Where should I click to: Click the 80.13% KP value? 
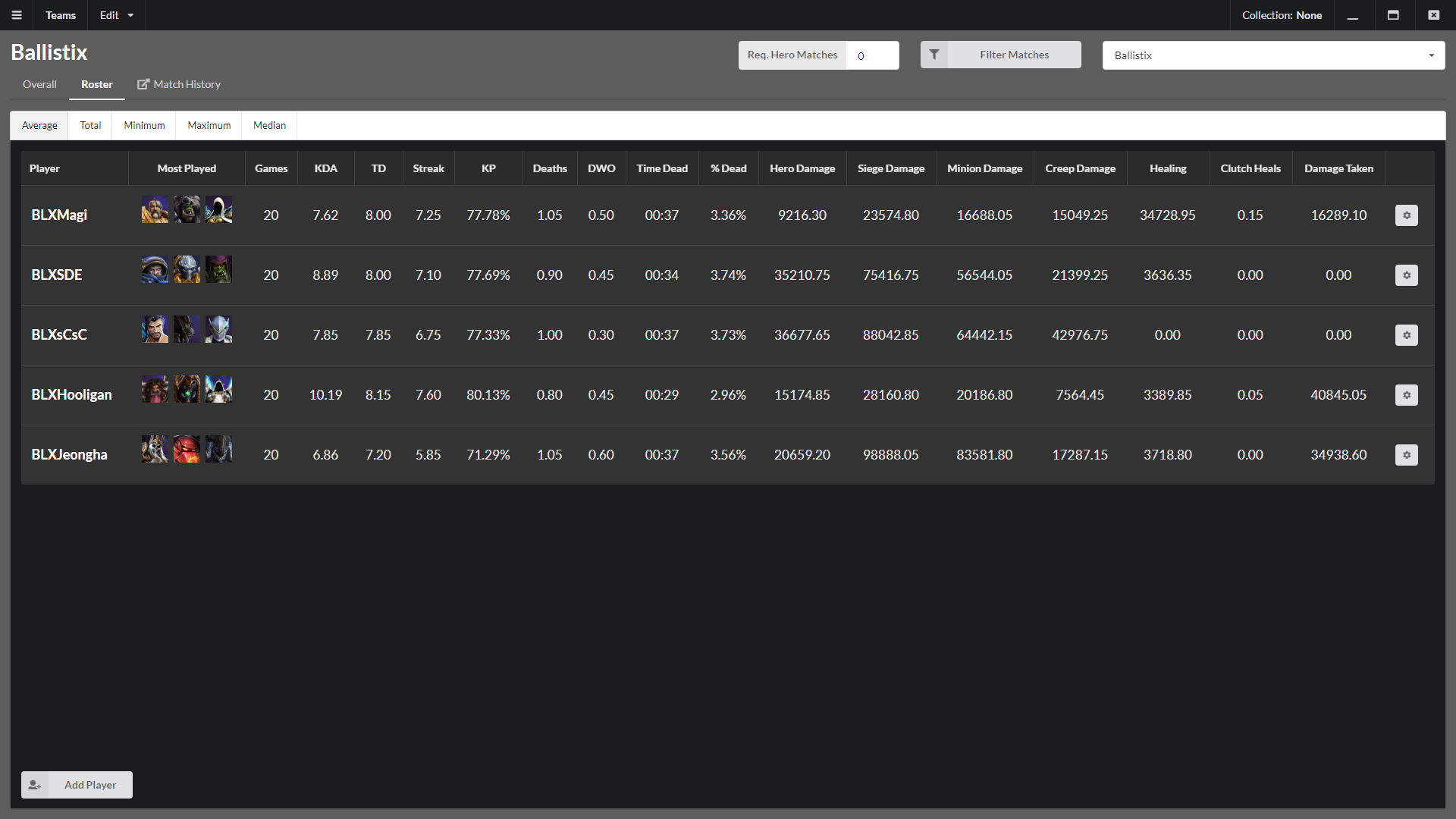pos(488,395)
